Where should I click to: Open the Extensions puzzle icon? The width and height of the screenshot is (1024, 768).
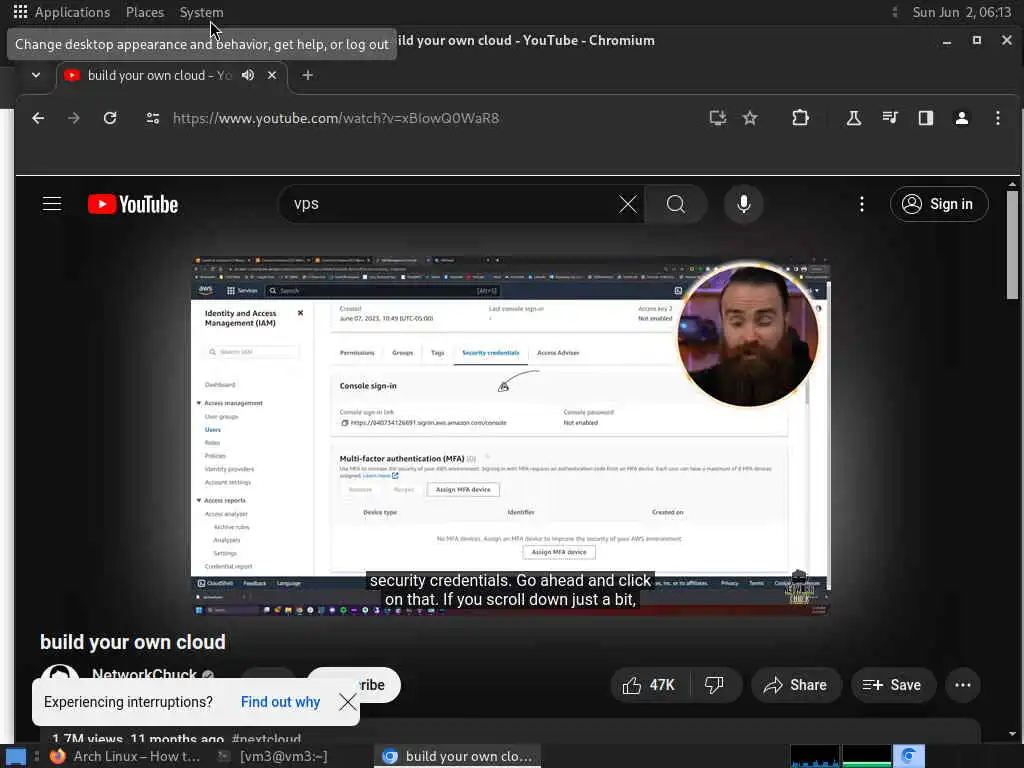pos(800,118)
